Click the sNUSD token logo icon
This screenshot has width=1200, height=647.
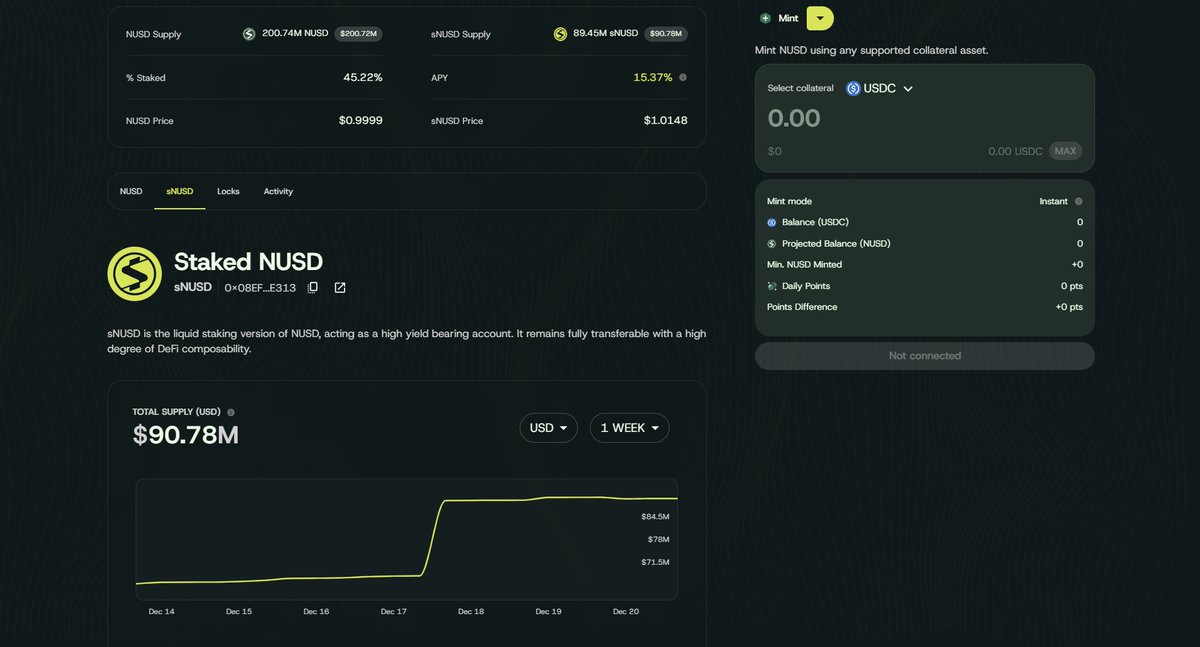[x=135, y=272]
